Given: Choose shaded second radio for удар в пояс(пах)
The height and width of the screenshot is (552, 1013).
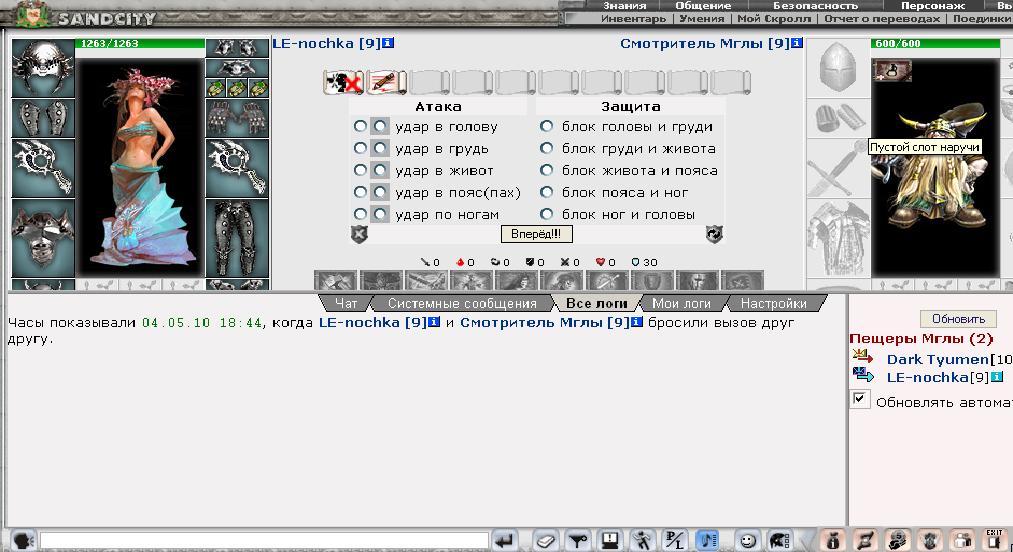Looking at the screenshot, I should [380, 192].
